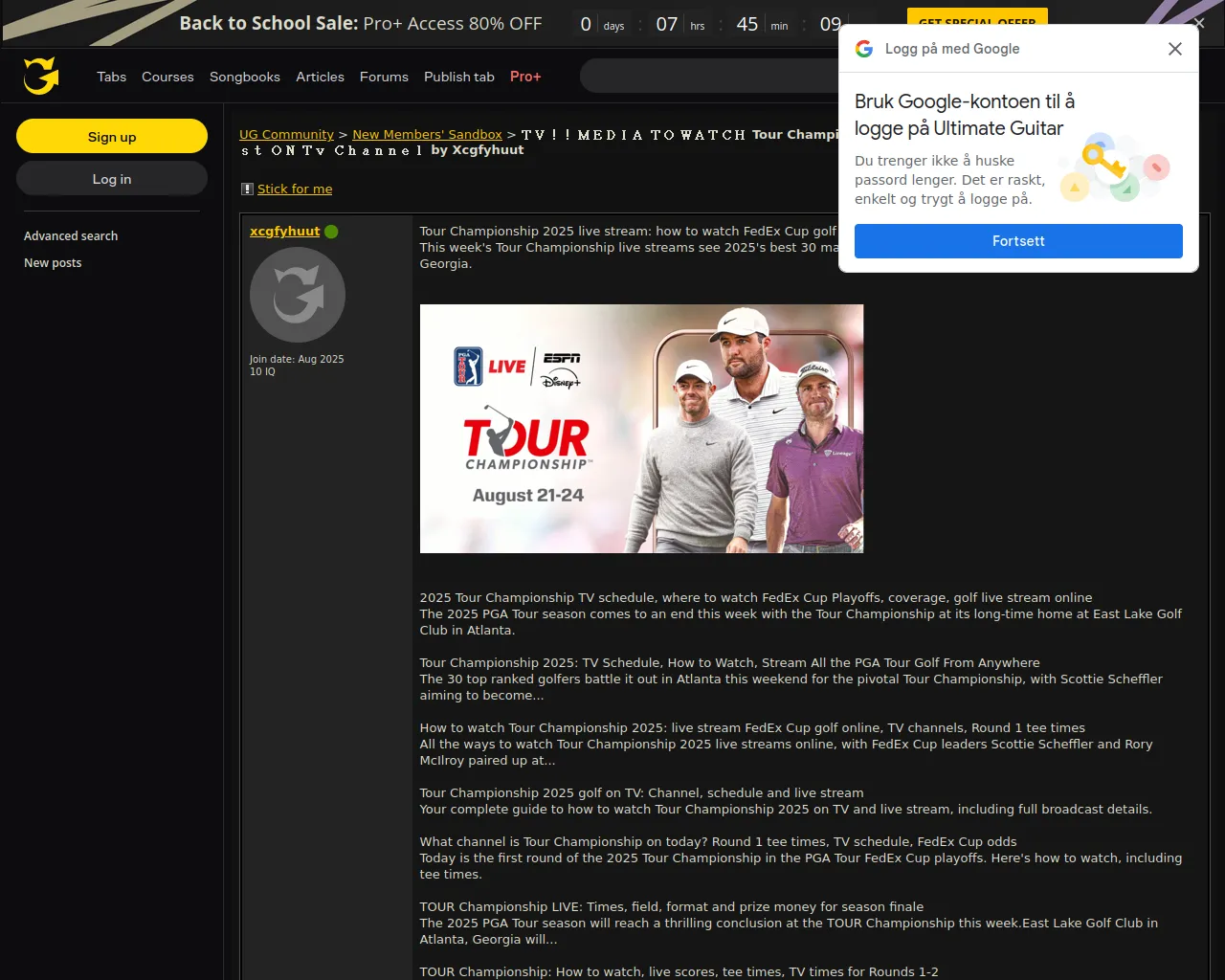Click the Log in button
The height and width of the screenshot is (980, 1225).
[x=112, y=179]
